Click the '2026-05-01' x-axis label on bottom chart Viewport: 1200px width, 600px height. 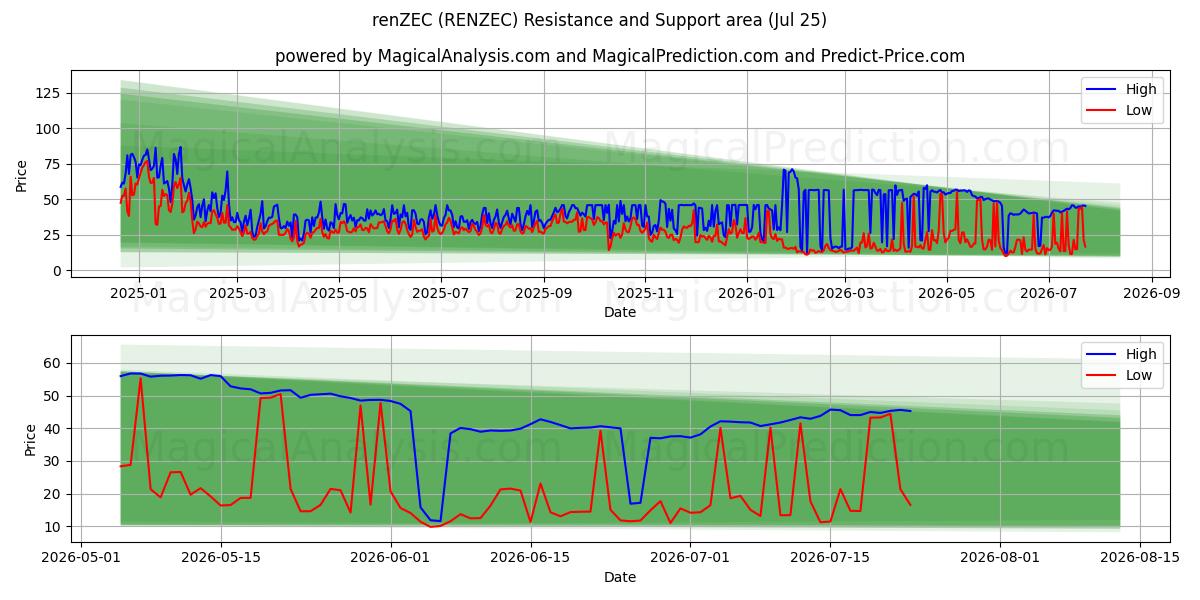[81, 559]
